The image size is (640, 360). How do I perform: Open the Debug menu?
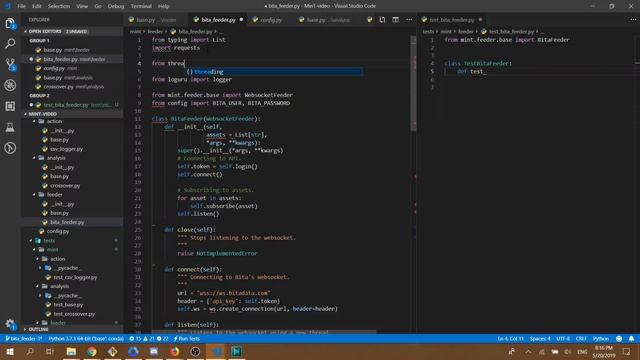(116, 6)
